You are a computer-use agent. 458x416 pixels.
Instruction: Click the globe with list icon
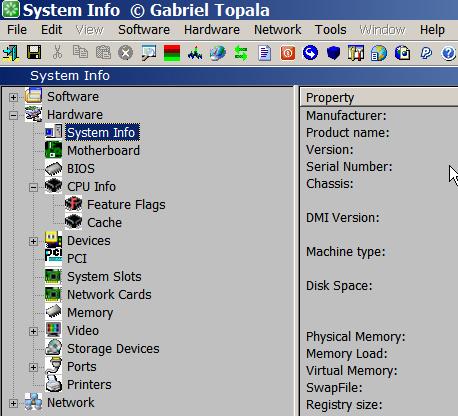(379, 53)
